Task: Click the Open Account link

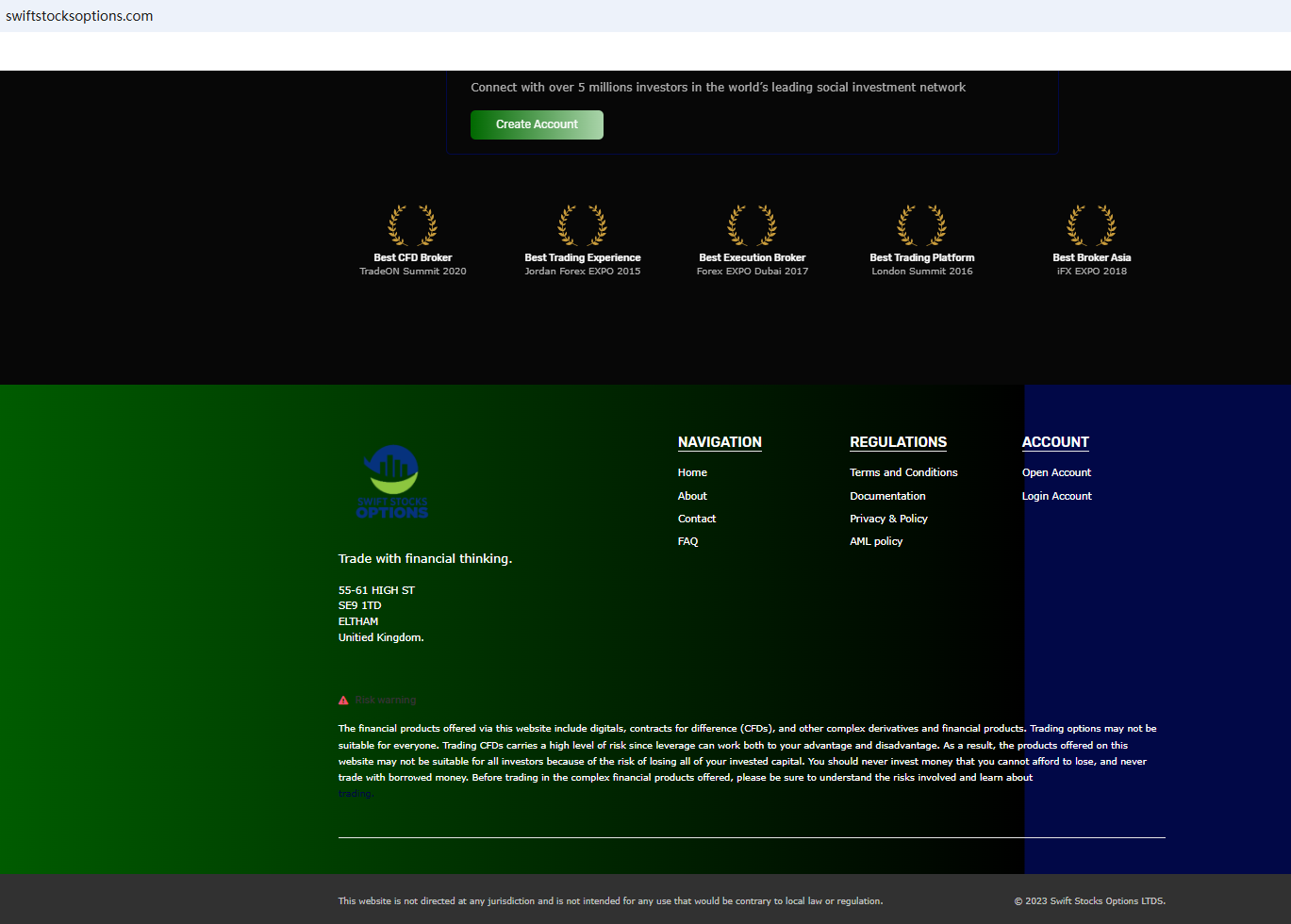Action: tap(1056, 472)
